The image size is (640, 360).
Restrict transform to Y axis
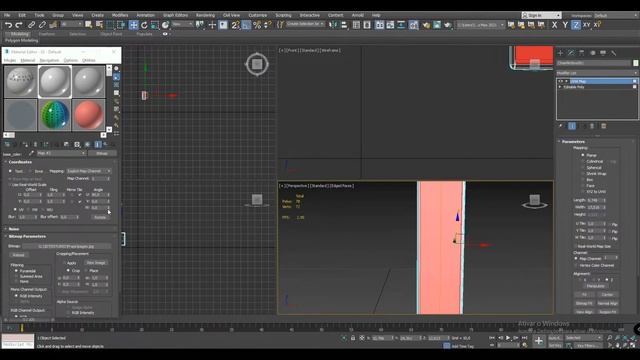pyautogui.click(x=565, y=25)
